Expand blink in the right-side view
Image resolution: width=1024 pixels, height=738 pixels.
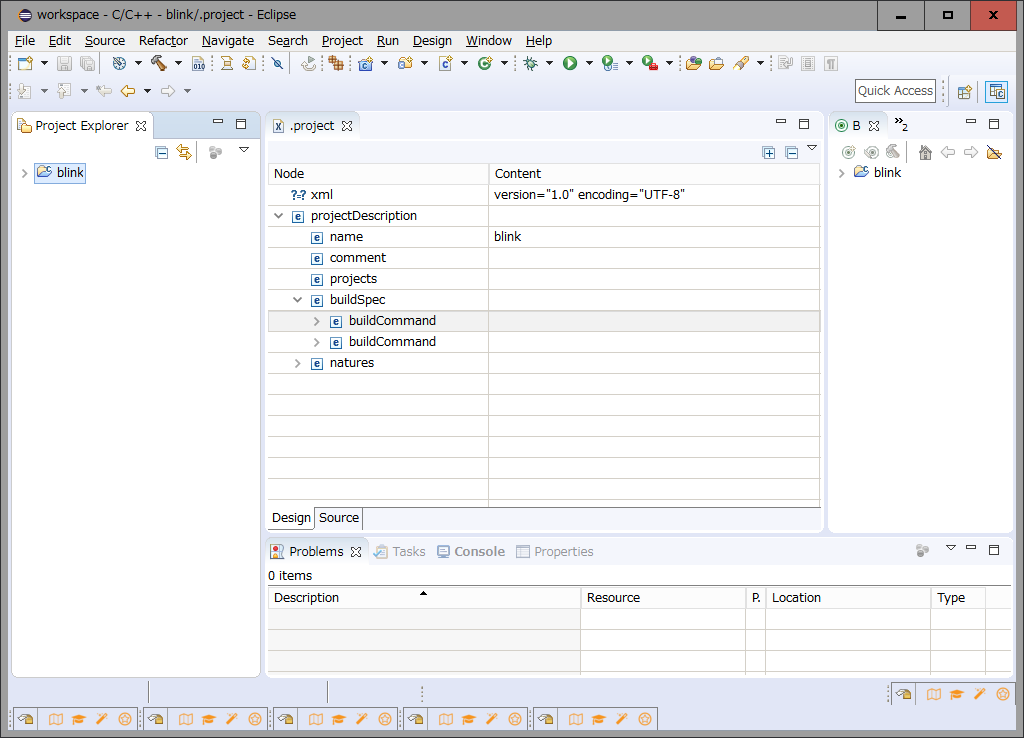[x=842, y=173]
